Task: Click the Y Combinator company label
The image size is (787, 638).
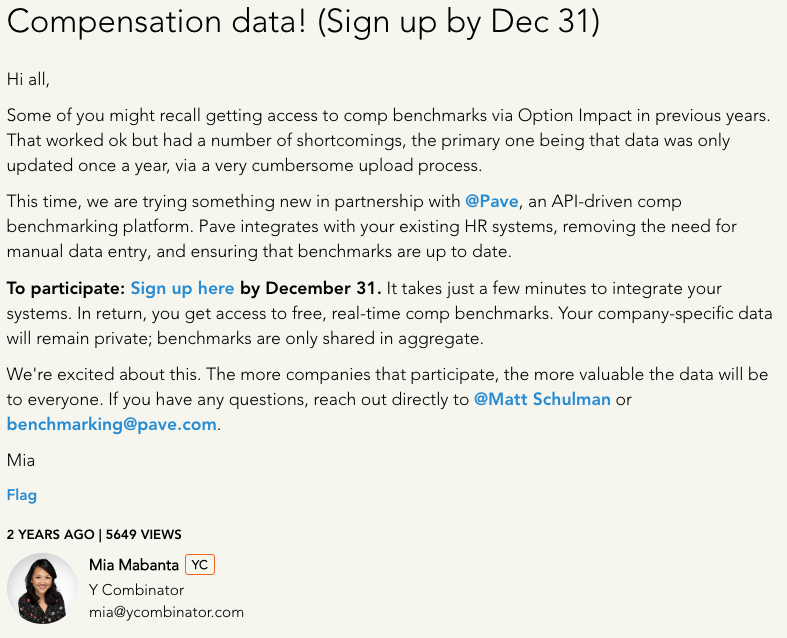Action: click(x=137, y=590)
